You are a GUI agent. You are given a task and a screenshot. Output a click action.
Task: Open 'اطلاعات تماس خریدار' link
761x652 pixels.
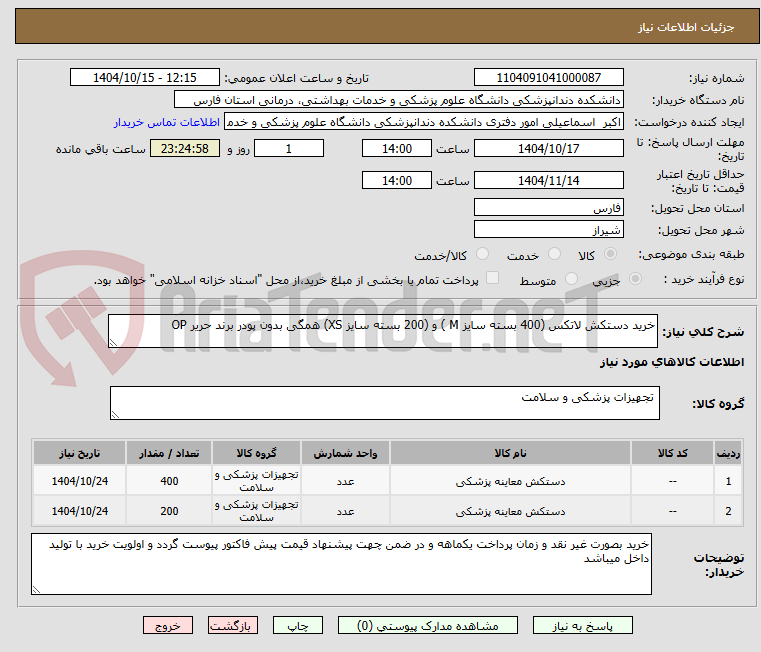(x=167, y=122)
